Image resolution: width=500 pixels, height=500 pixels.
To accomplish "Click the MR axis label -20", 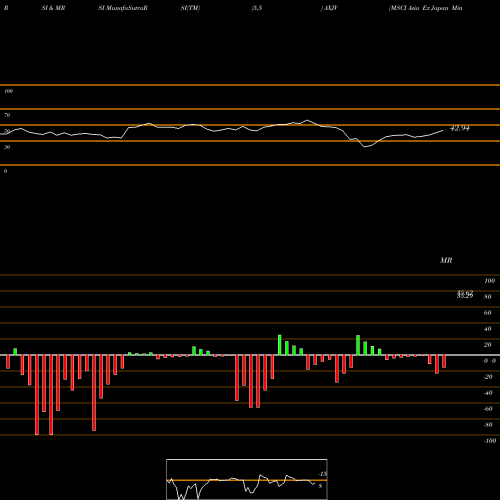I will point(488,377).
